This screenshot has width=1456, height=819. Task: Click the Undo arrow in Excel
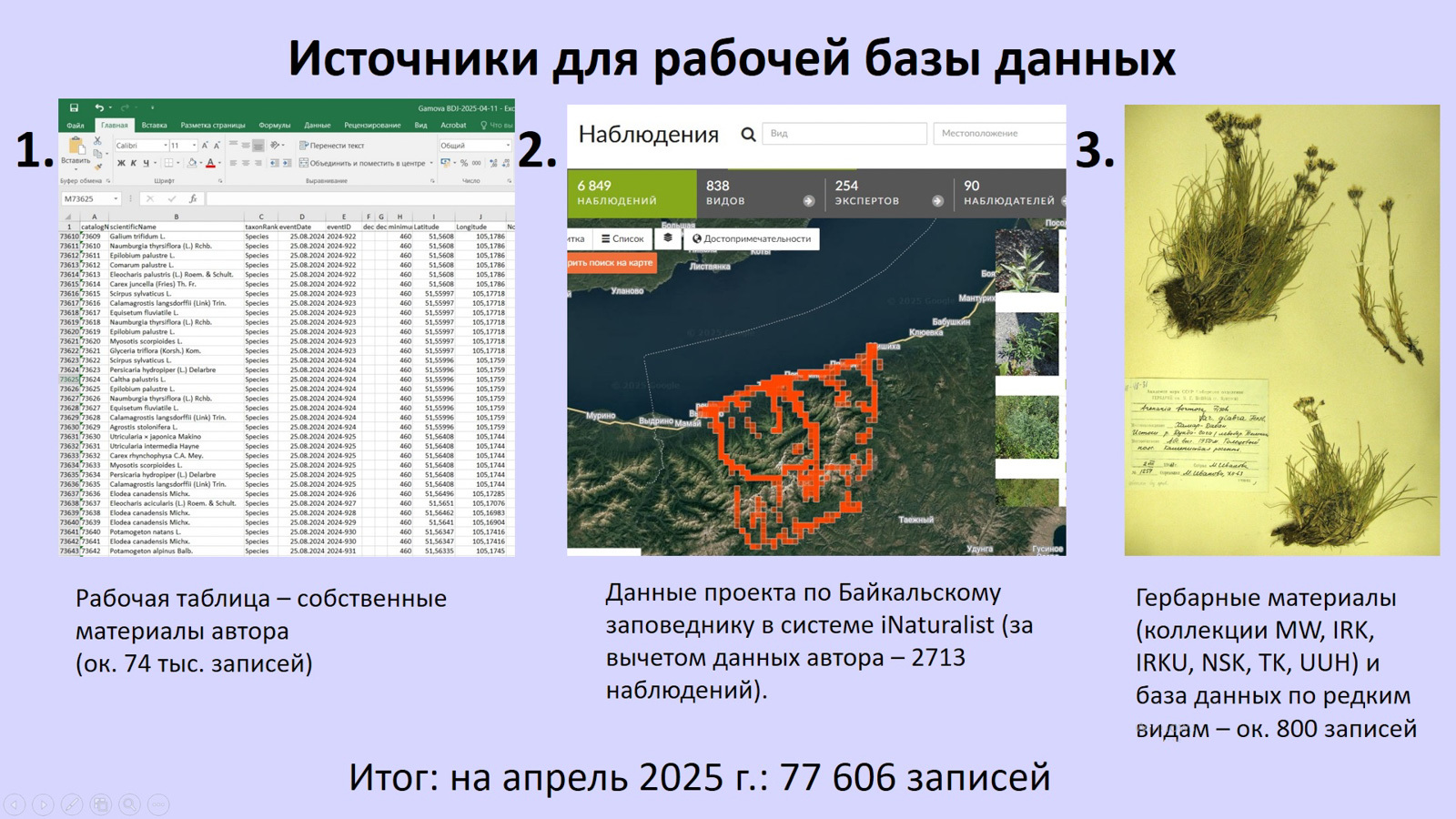pyautogui.click(x=99, y=108)
